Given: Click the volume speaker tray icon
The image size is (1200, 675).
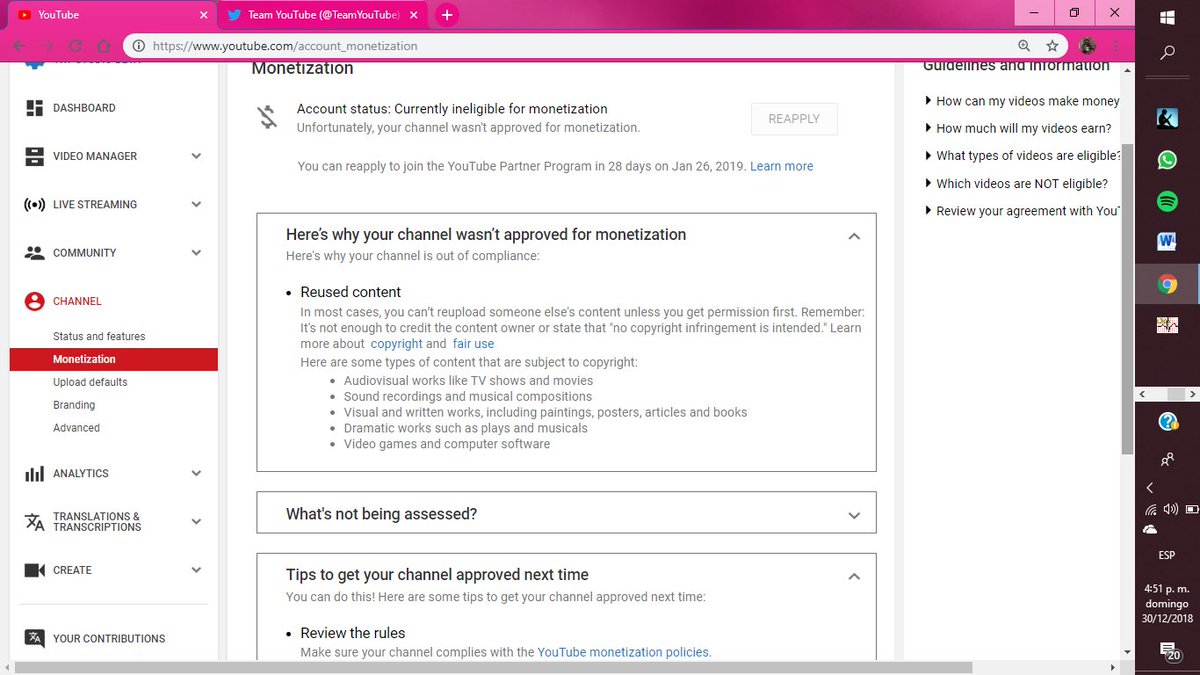Looking at the screenshot, I should point(1172,509).
